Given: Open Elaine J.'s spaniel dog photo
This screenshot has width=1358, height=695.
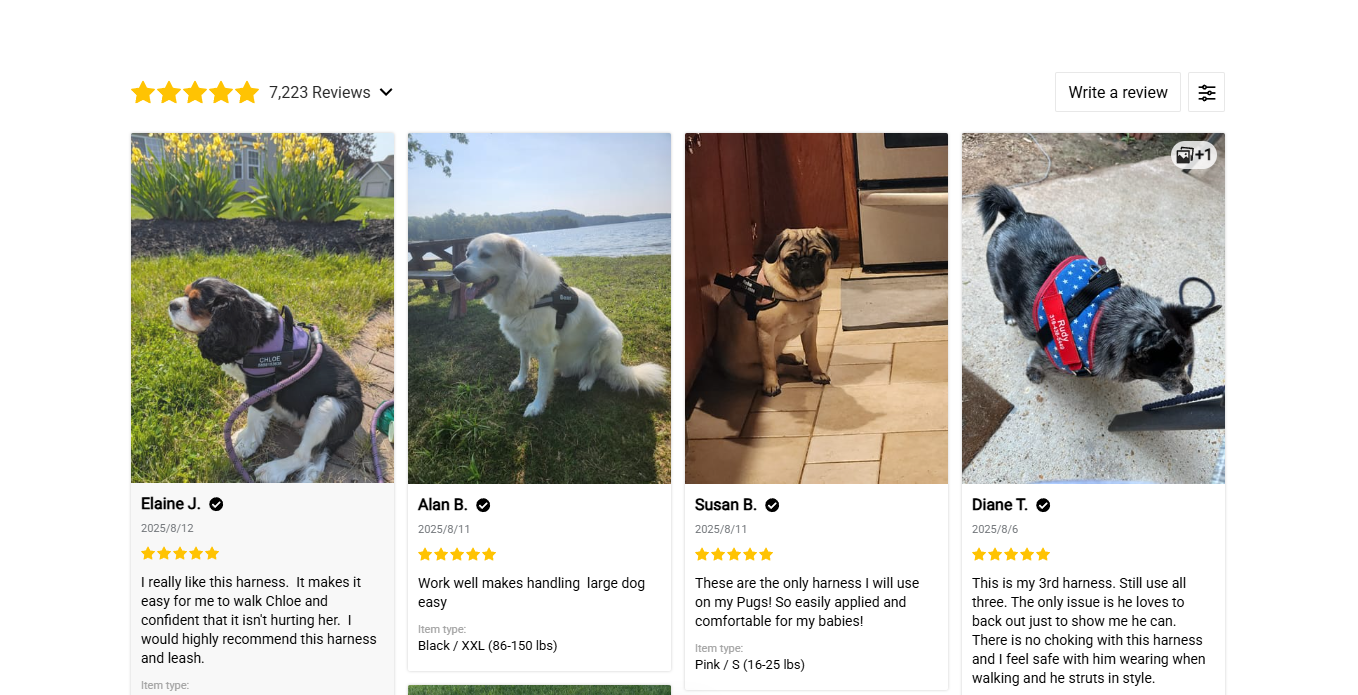Looking at the screenshot, I should pyautogui.click(x=262, y=308).
